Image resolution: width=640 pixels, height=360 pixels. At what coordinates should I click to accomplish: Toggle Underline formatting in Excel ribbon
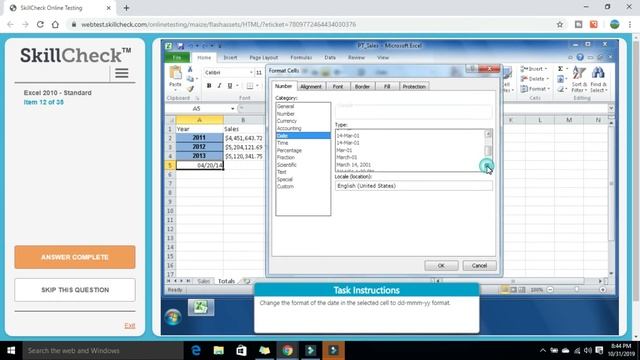[x=230, y=86]
